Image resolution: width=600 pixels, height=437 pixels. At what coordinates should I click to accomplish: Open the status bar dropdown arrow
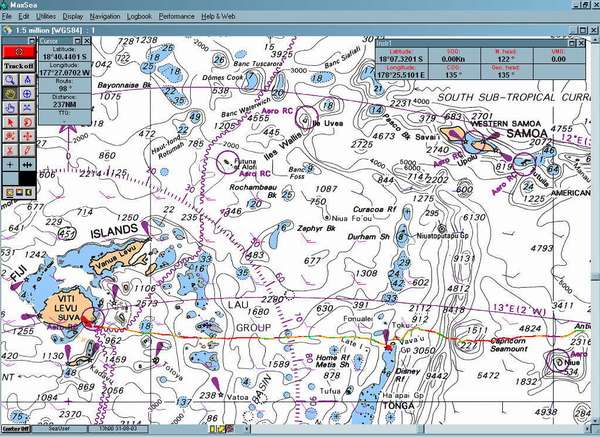247,429
